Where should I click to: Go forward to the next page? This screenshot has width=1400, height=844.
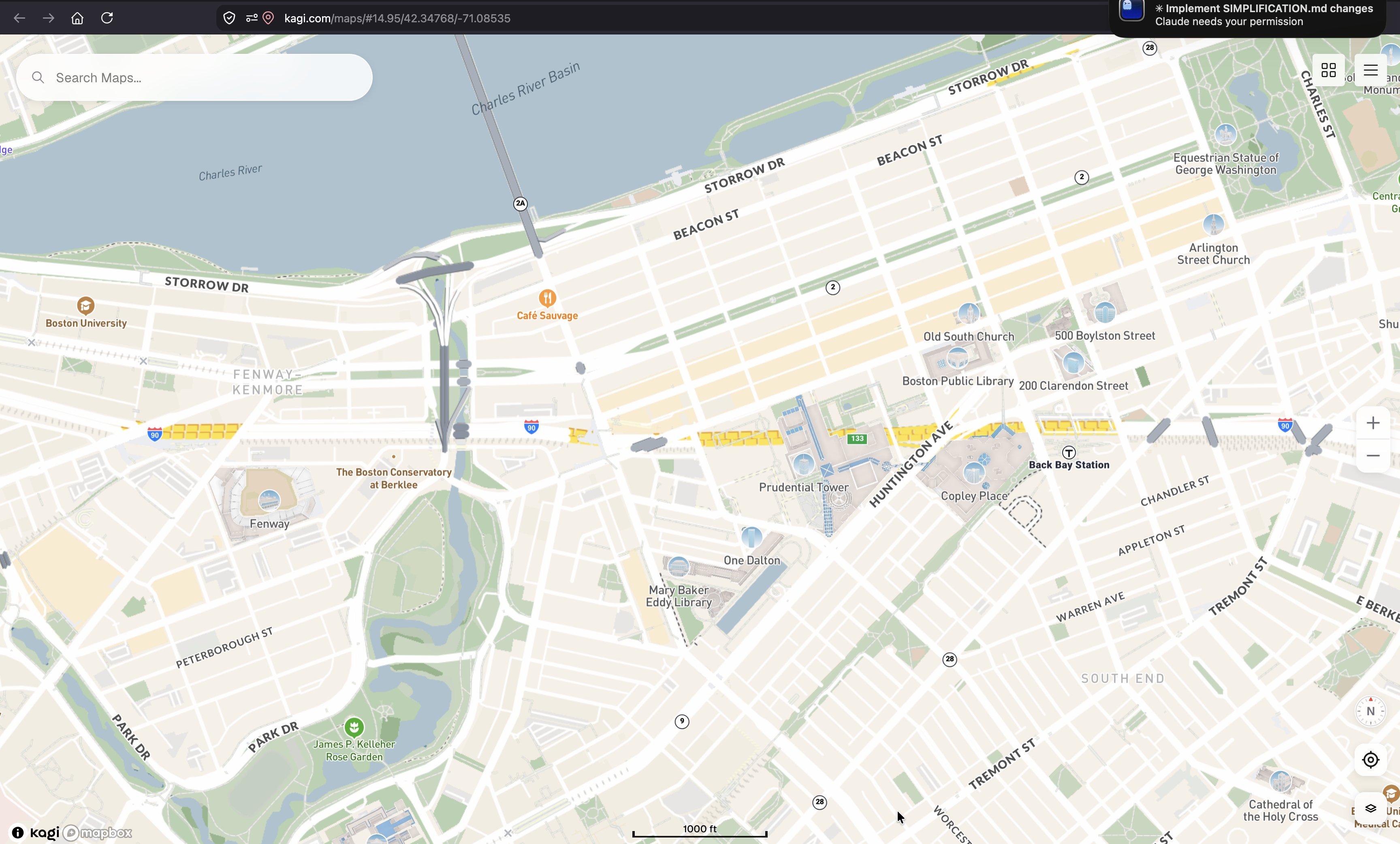48,18
